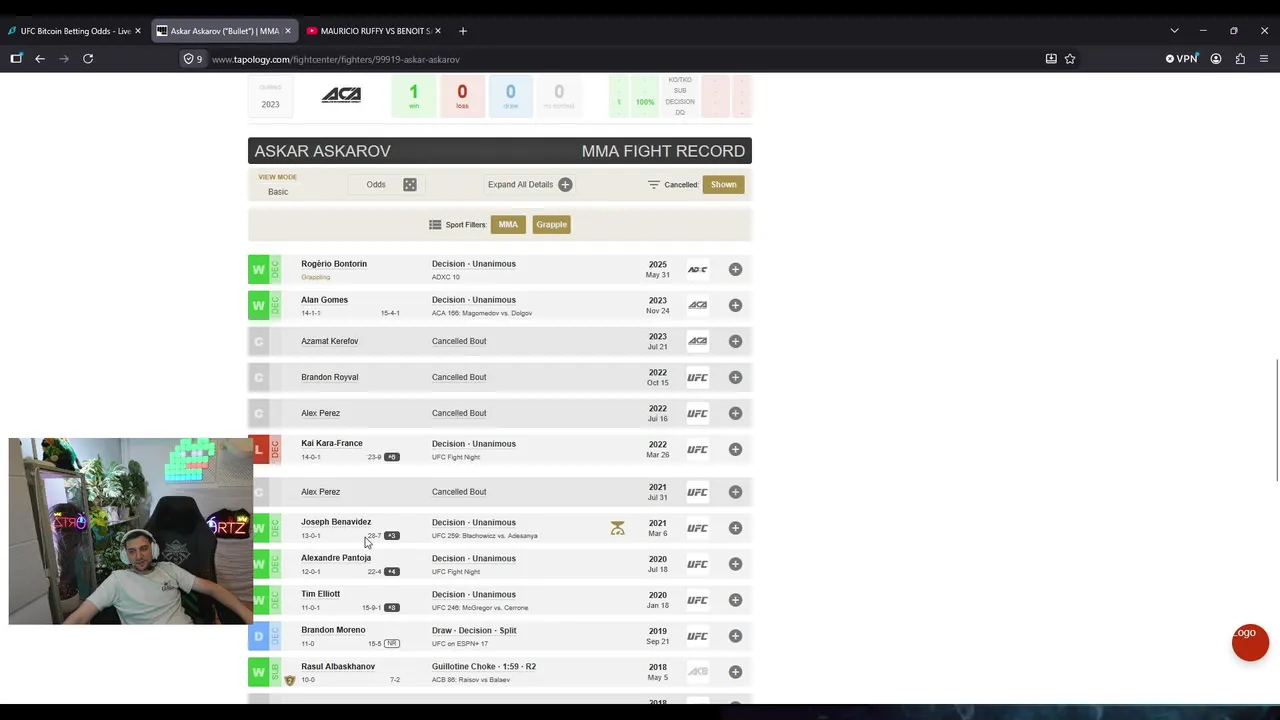Bookmark this page with the star icon

(1070, 59)
